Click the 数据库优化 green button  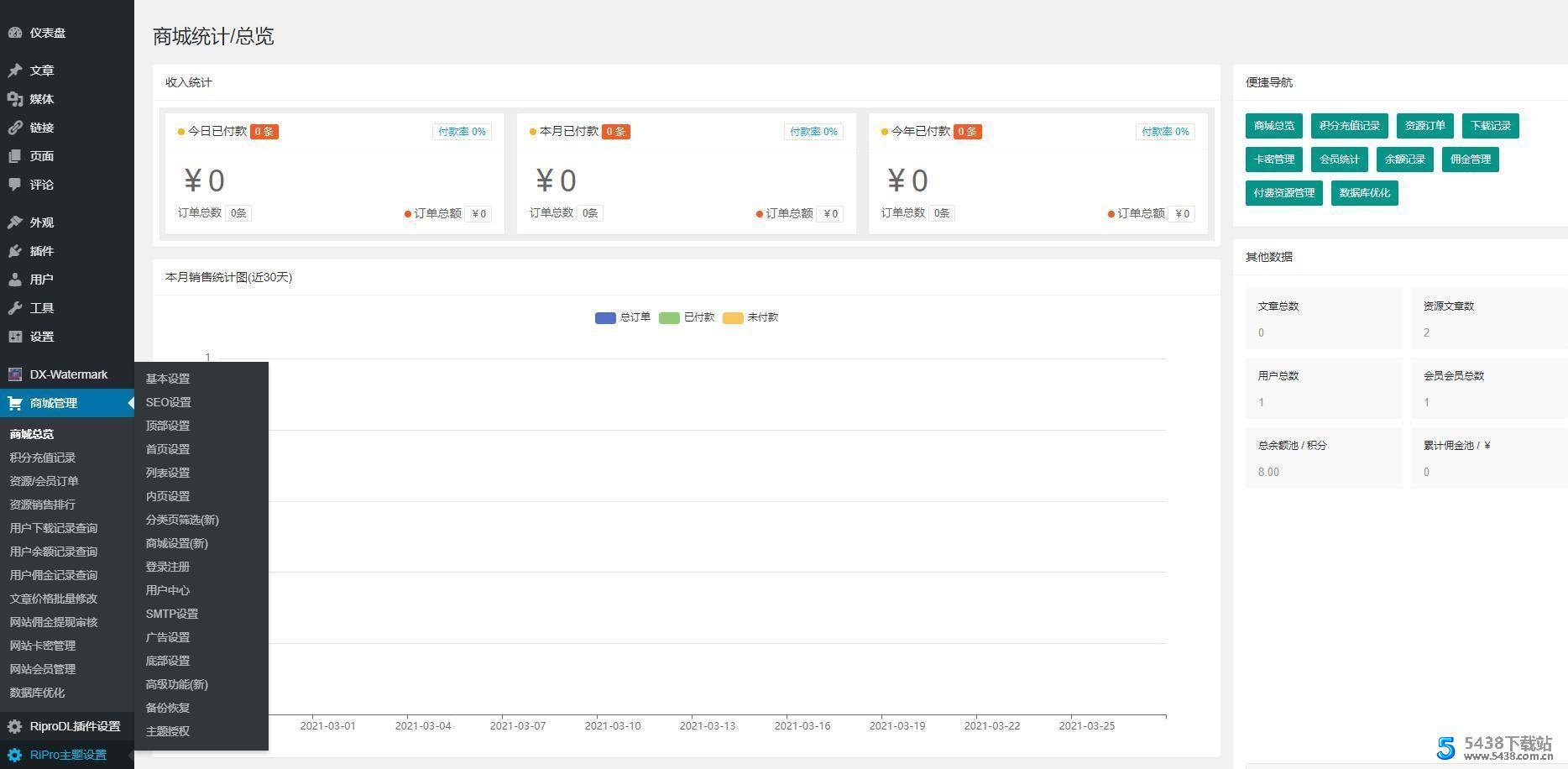(1364, 193)
